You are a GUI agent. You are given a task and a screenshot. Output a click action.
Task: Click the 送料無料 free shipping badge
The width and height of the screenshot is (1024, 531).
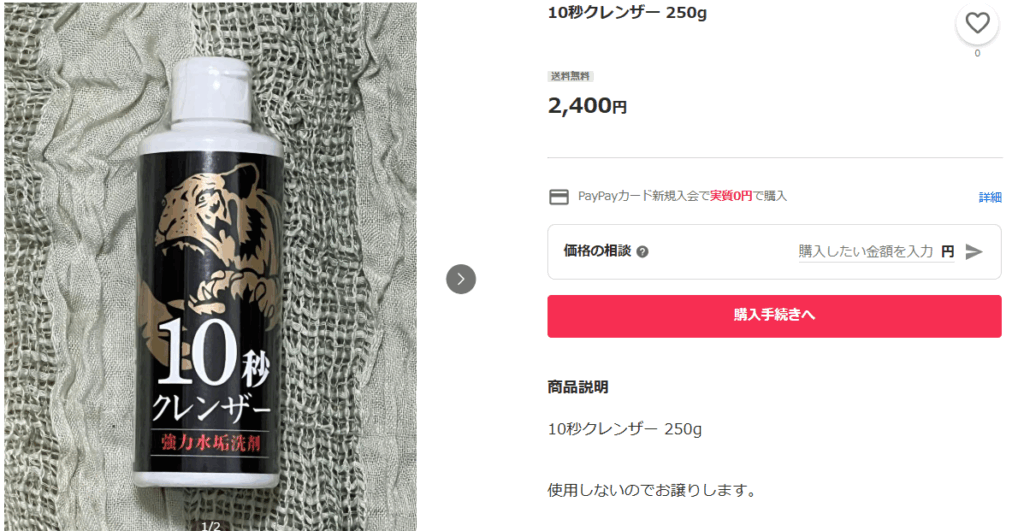[570, 76]
